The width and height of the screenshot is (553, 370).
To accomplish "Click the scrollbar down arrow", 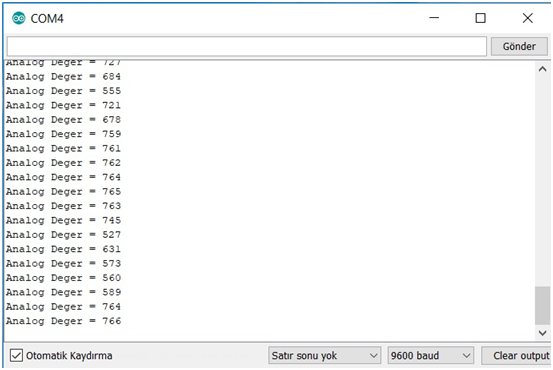I will tap(542, 333).
